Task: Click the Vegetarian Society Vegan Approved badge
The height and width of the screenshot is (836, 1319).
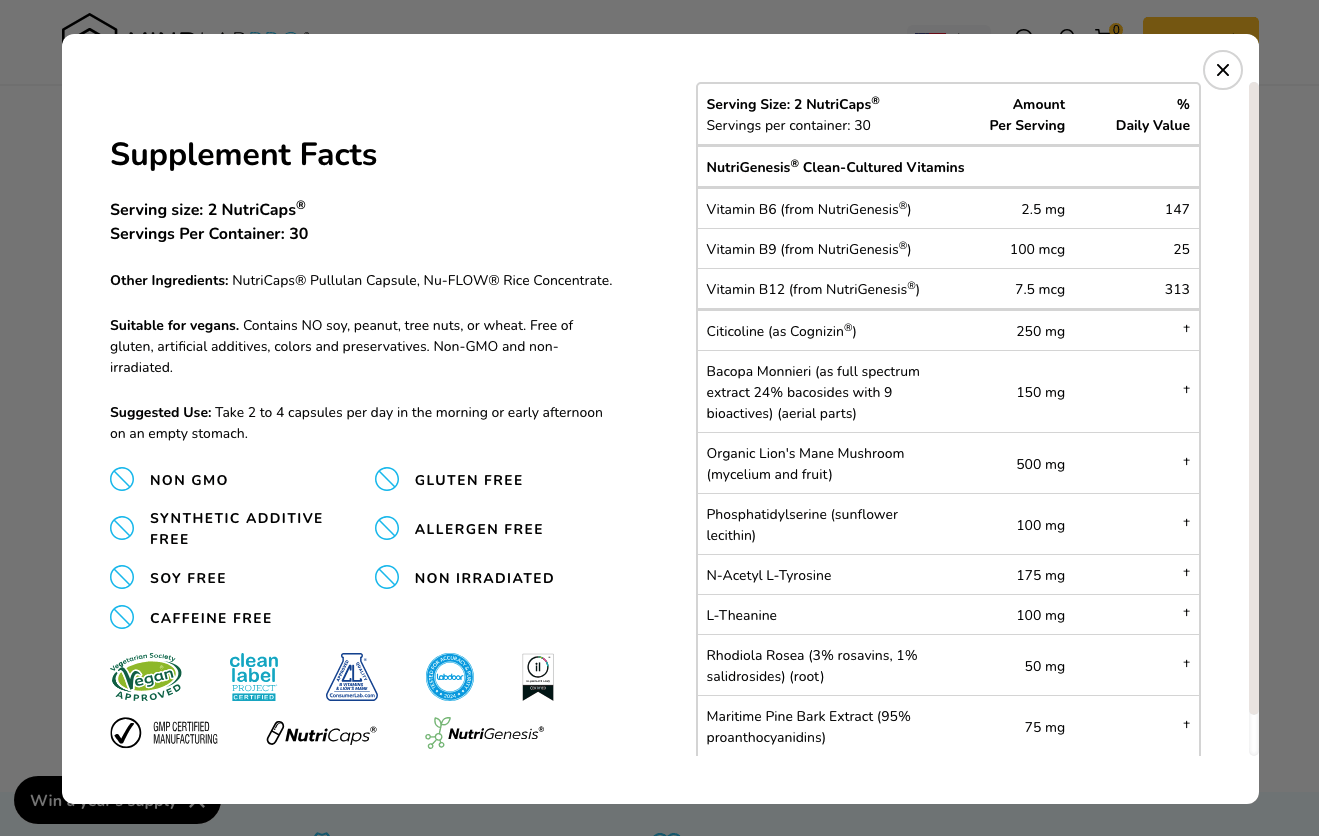Action: pyautogui.click(x=147, y=677)
